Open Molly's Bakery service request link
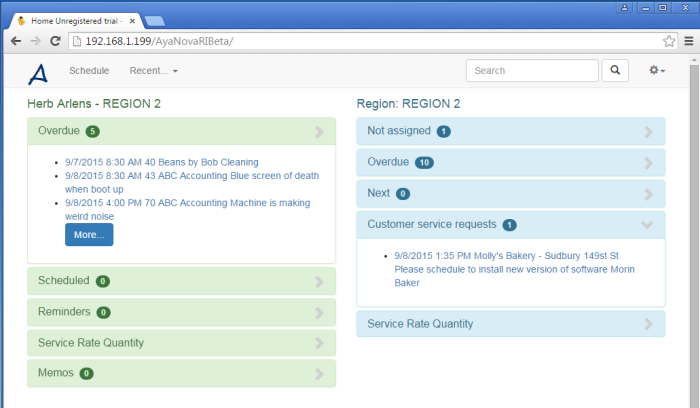 (x=514, y=269)
